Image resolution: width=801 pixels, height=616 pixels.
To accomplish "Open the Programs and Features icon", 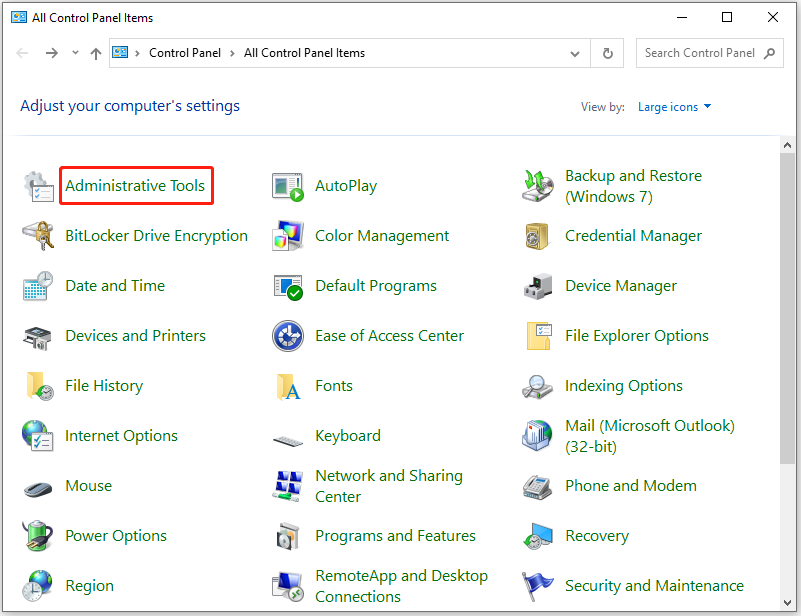I will [288, 536].
